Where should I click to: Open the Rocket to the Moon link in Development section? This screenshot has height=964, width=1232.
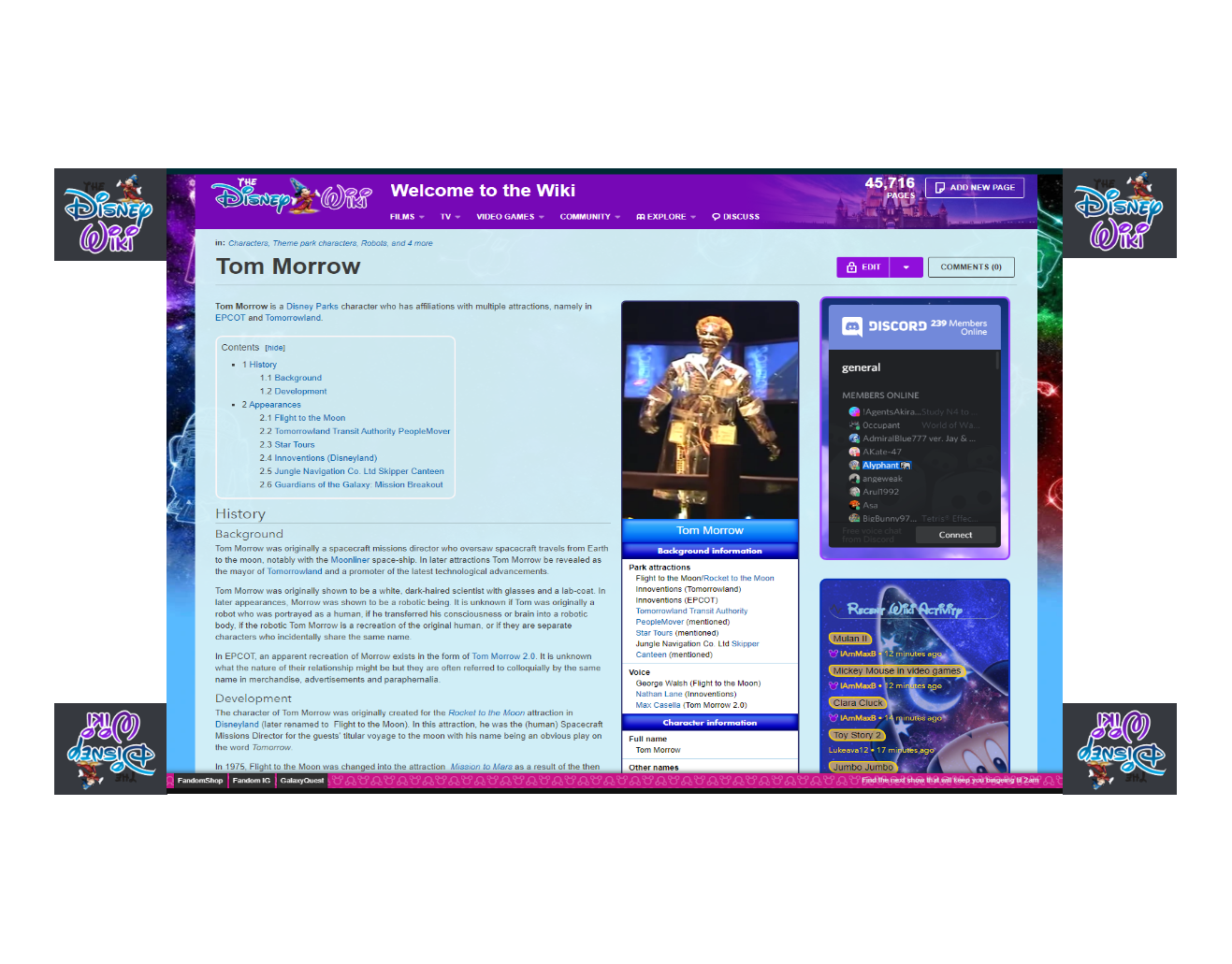tap(486, 712)
